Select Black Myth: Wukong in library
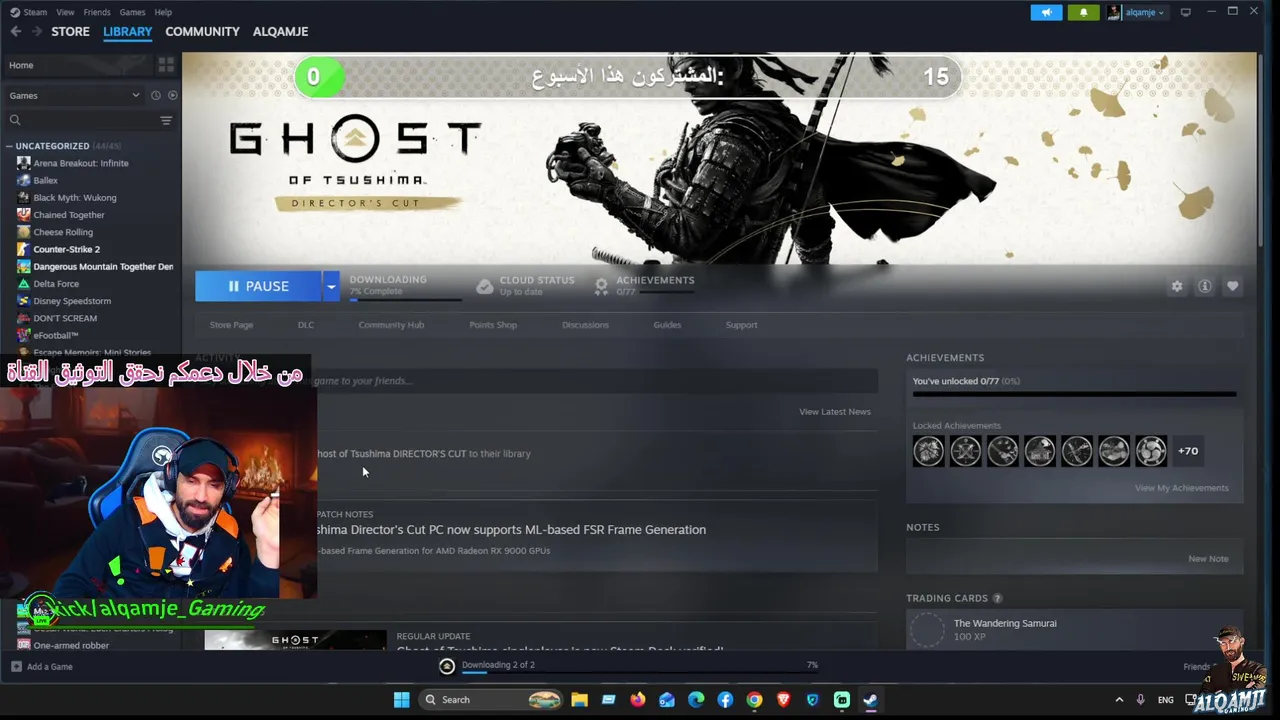This screenshot has width=1280, height=720. 75,198
